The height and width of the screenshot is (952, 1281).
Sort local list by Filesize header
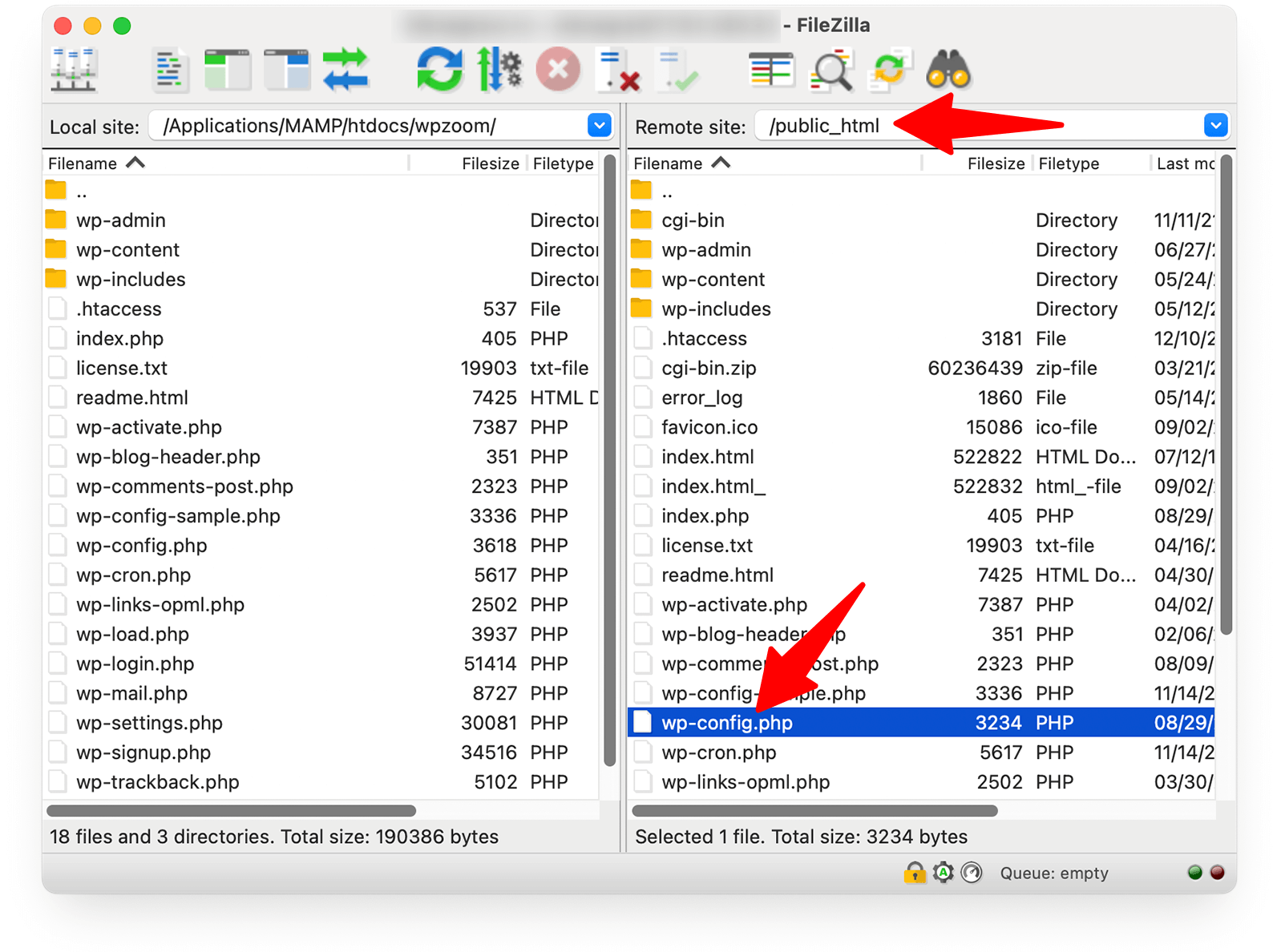click(467, 163)
